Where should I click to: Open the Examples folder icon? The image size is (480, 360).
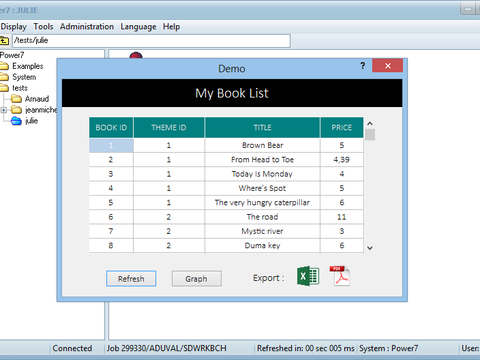(4, 66)
